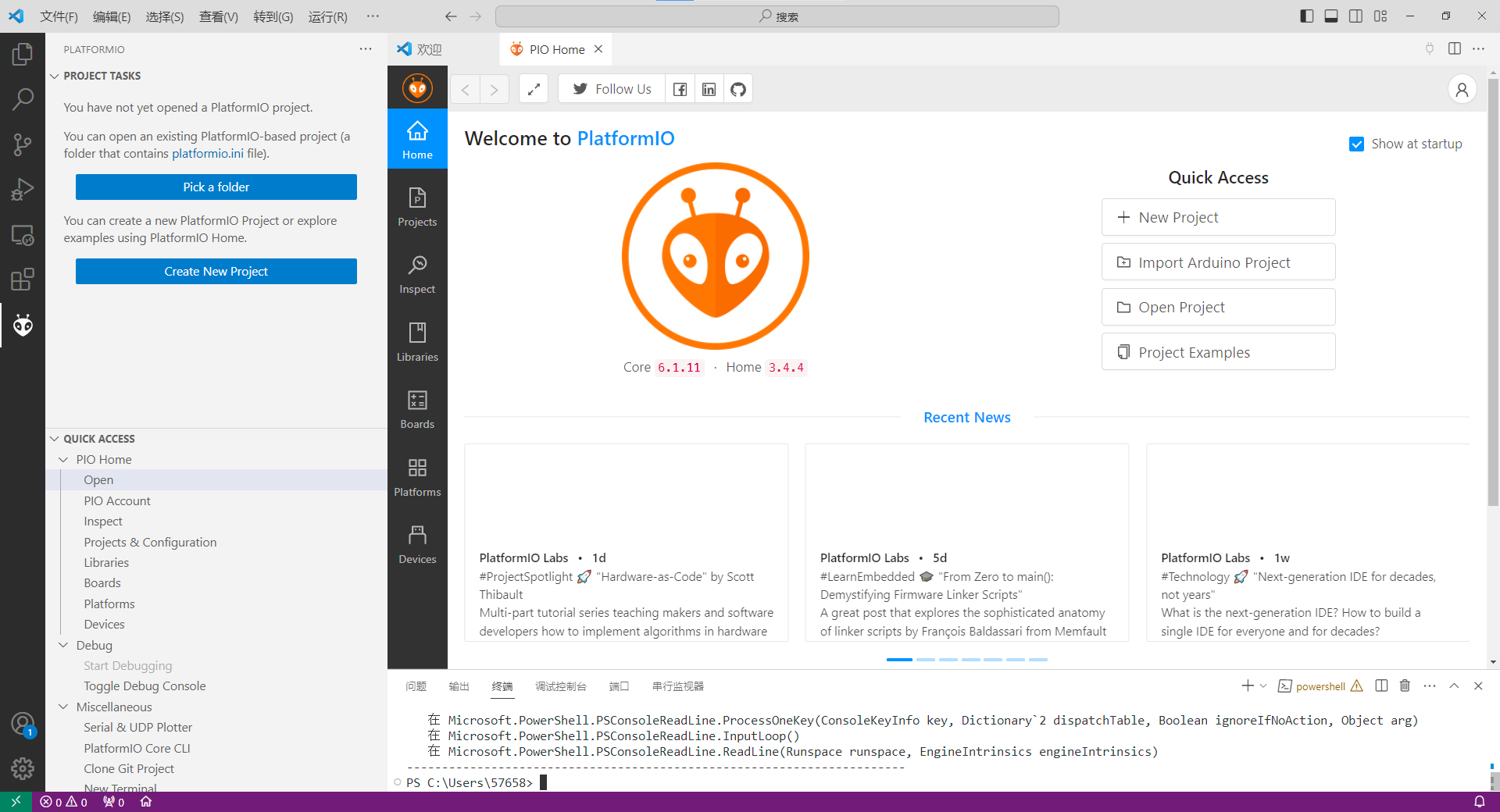Screen dimensions: 1500x812
Task: Select last news carousel indicator
Action: point(1038,660)
